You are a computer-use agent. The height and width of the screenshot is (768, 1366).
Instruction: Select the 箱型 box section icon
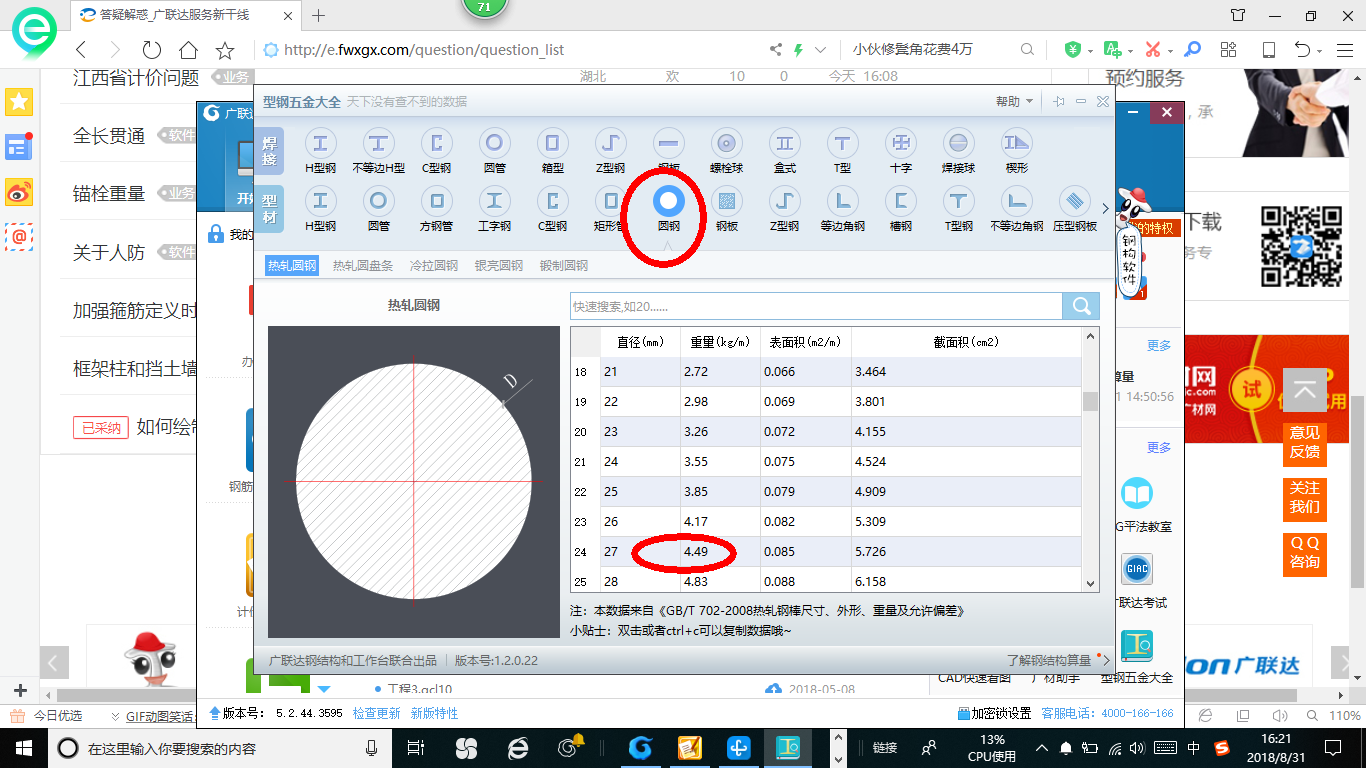pos(552,151)
